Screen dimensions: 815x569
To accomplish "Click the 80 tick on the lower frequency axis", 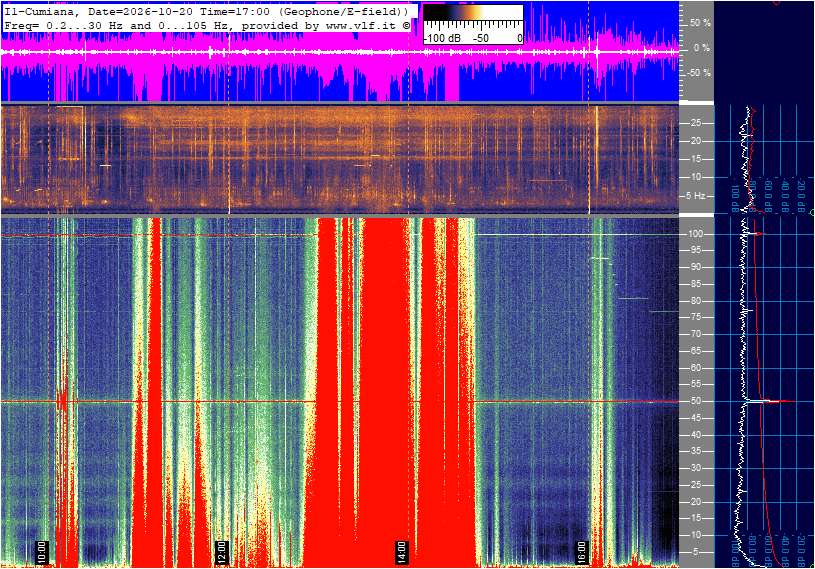I will coord(695,301).
